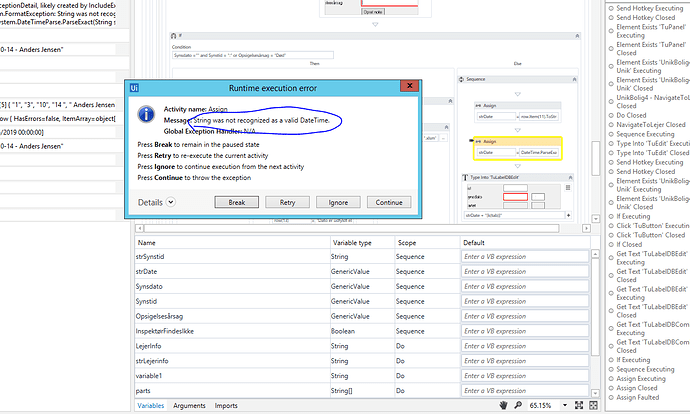
Task: Select the Synsdato variable name
Action: click(x=149, y=286)
